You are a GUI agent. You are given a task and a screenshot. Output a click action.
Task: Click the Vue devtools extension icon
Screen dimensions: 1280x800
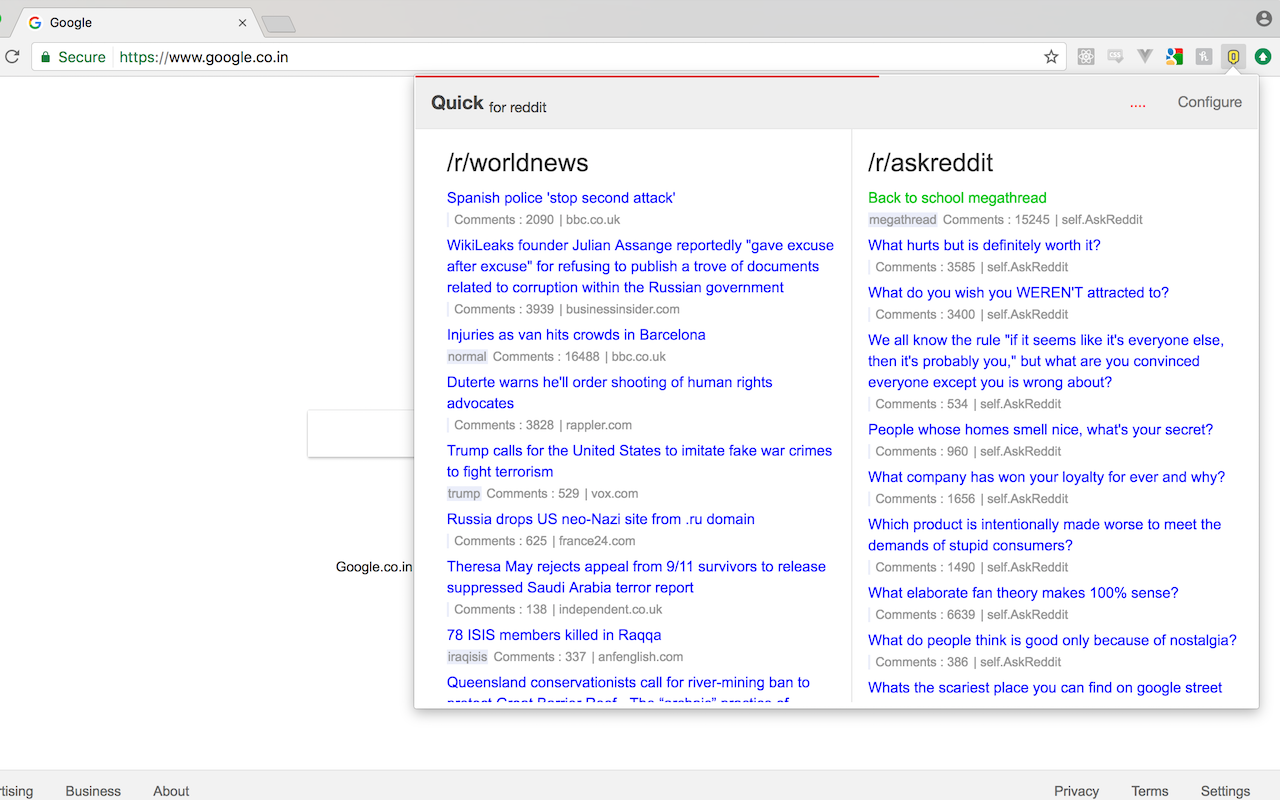(x=1145, y=57)
